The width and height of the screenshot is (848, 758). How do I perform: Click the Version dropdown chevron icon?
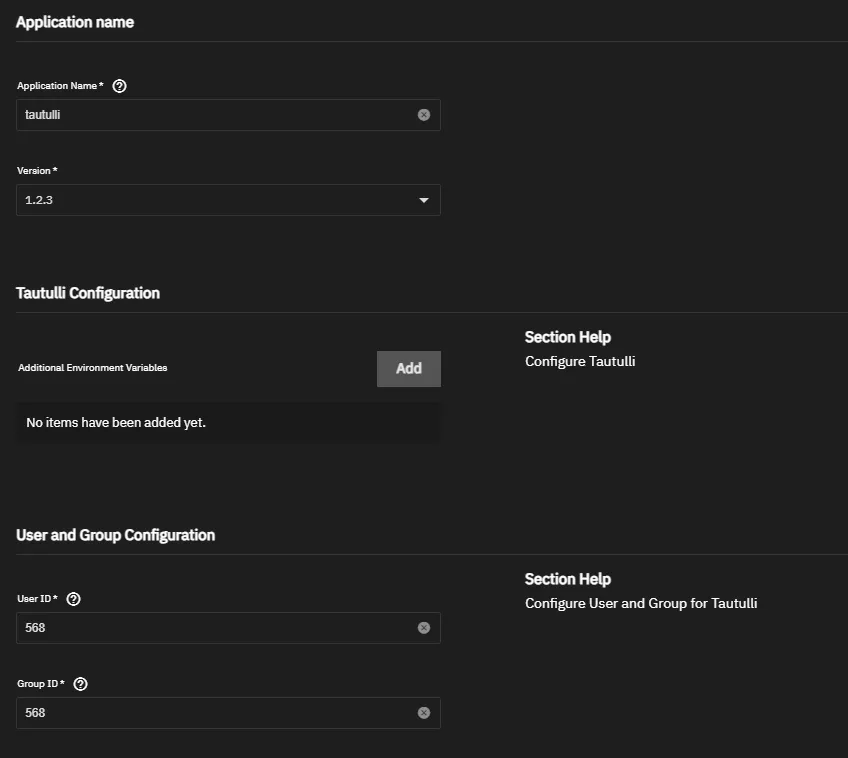point(424,199)
